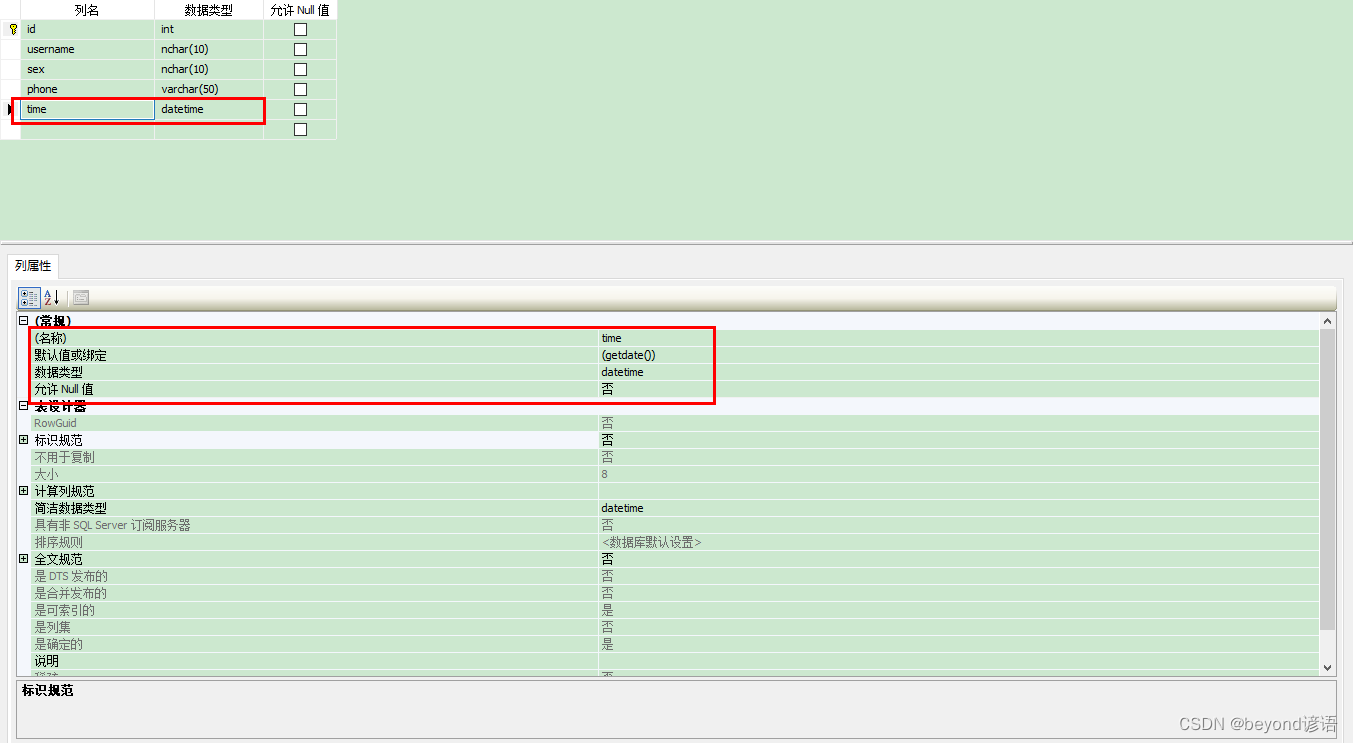This screenshot has width=1353, height=743.
Task: Click the (名称) property value time
Action: point(958,338)
